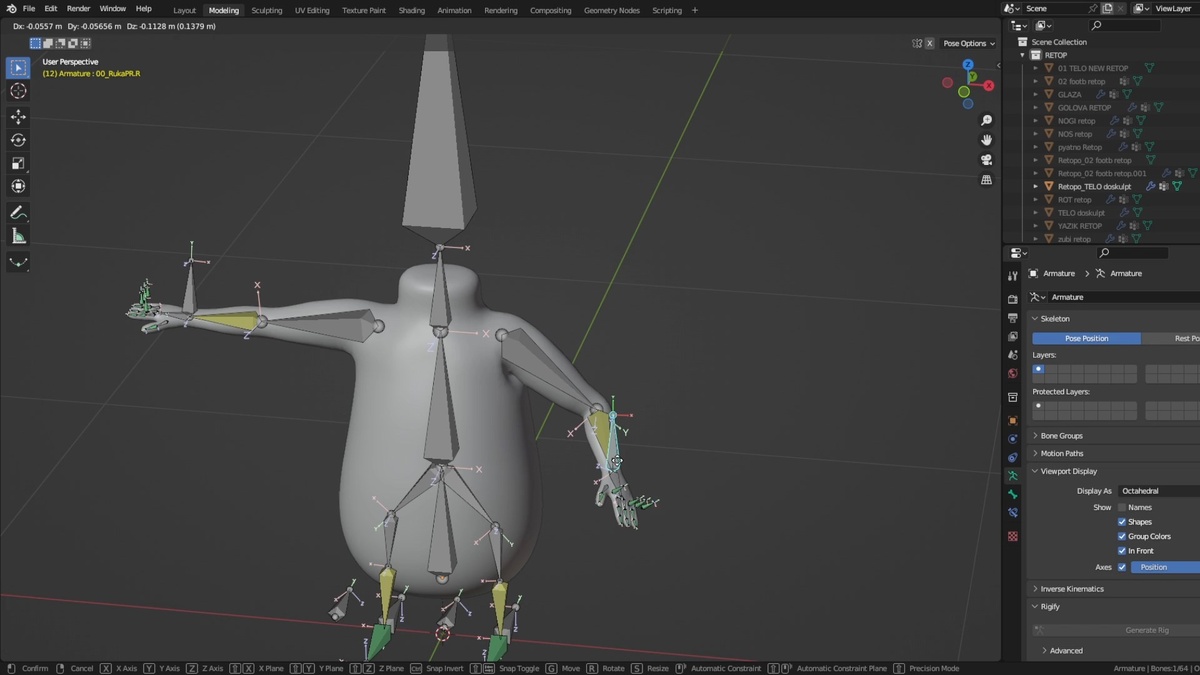
Task: Click the Armature data name field
Action: (1123, 297)
